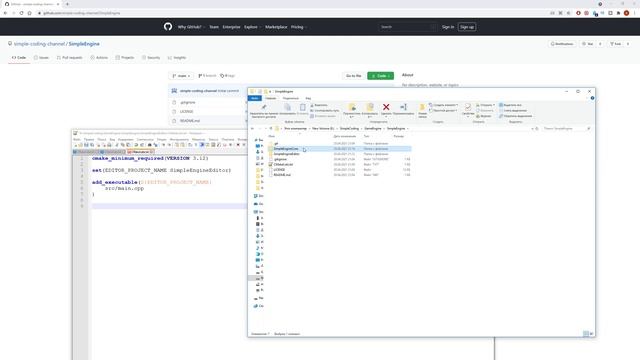Open the SimpleEngine repository link
Viewport: 640px width, 360px height.
pos(84,44)
